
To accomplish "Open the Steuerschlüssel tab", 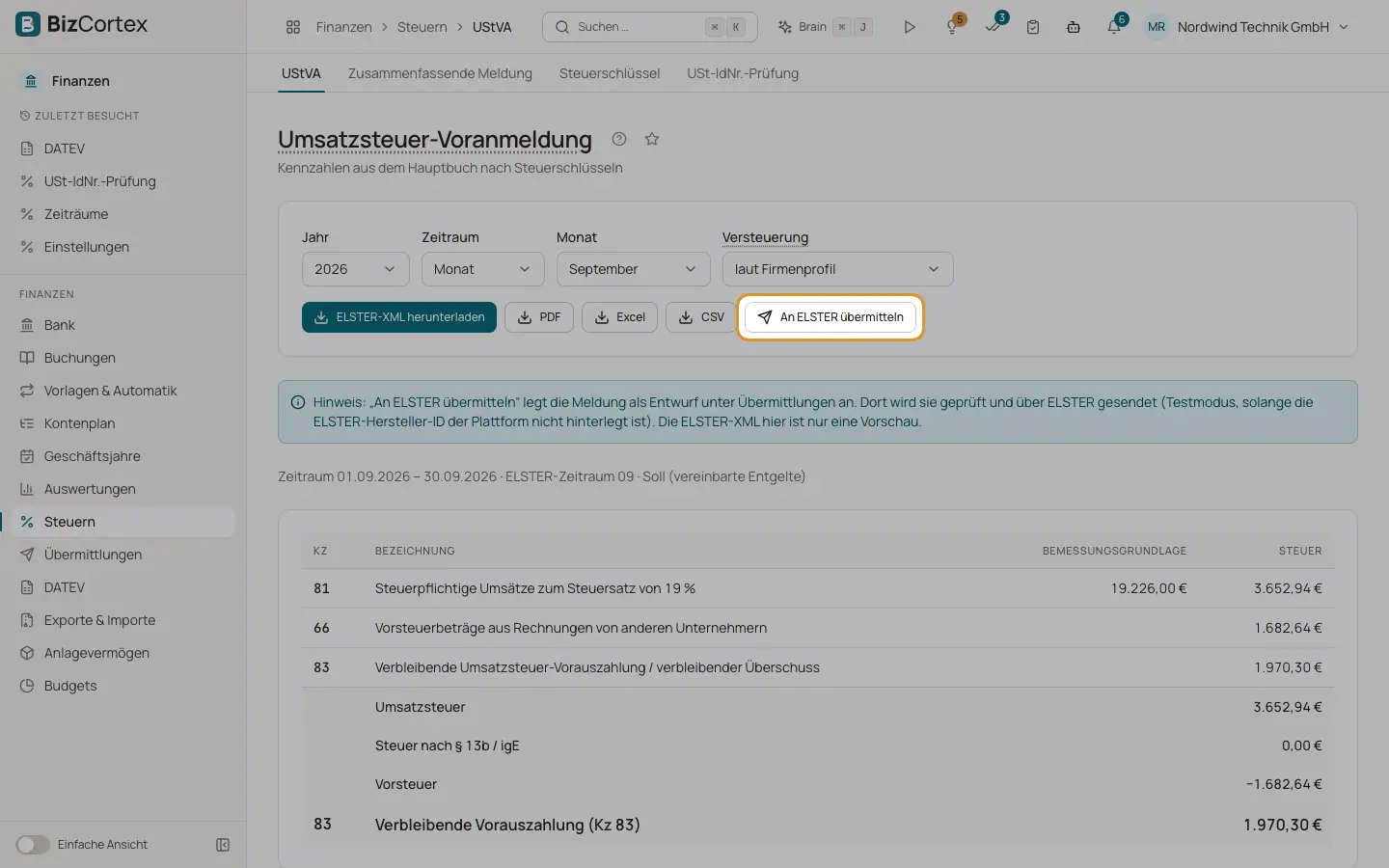I will pyautogui.click(x=610, y=73).
